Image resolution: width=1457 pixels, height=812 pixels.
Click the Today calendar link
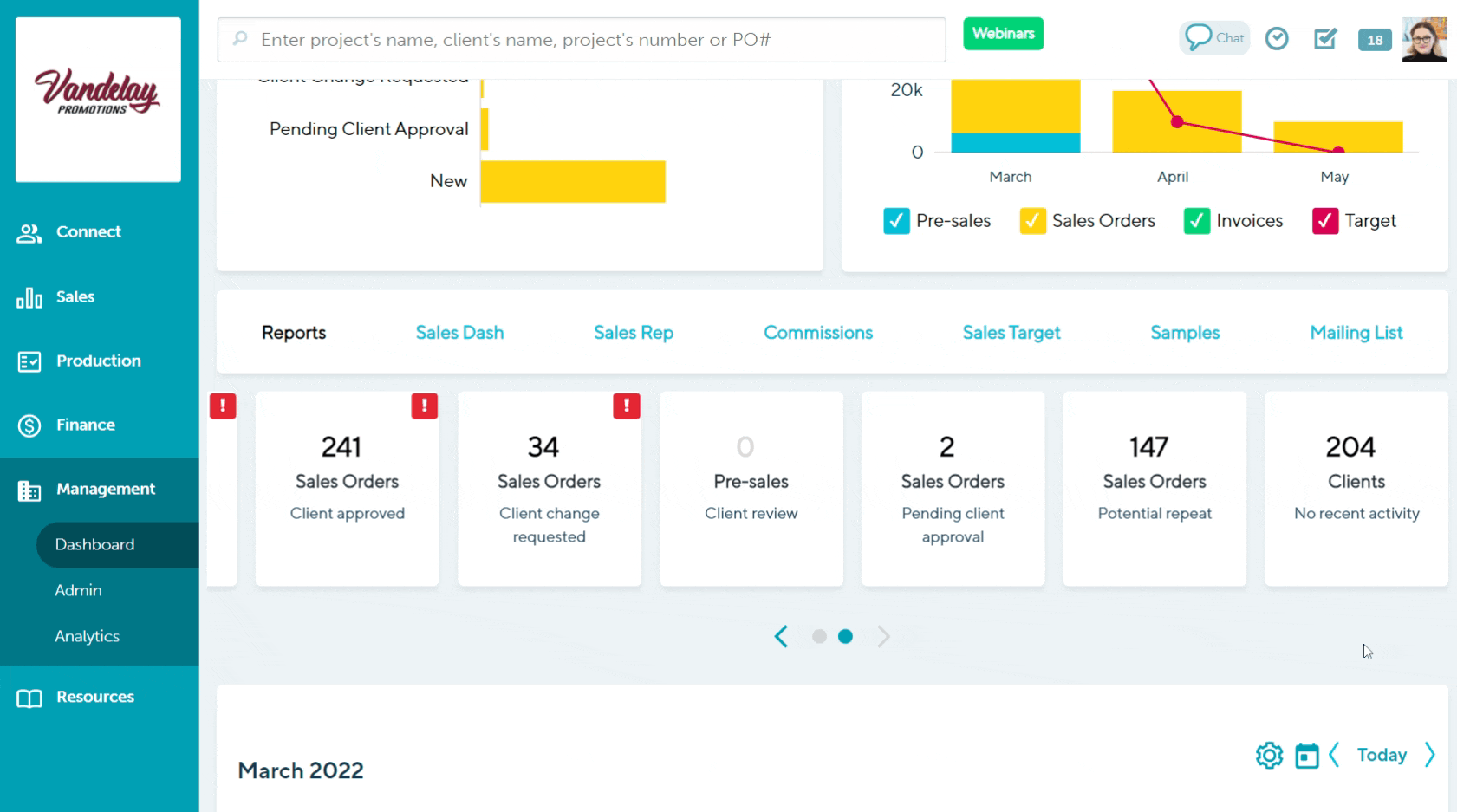1381,756
